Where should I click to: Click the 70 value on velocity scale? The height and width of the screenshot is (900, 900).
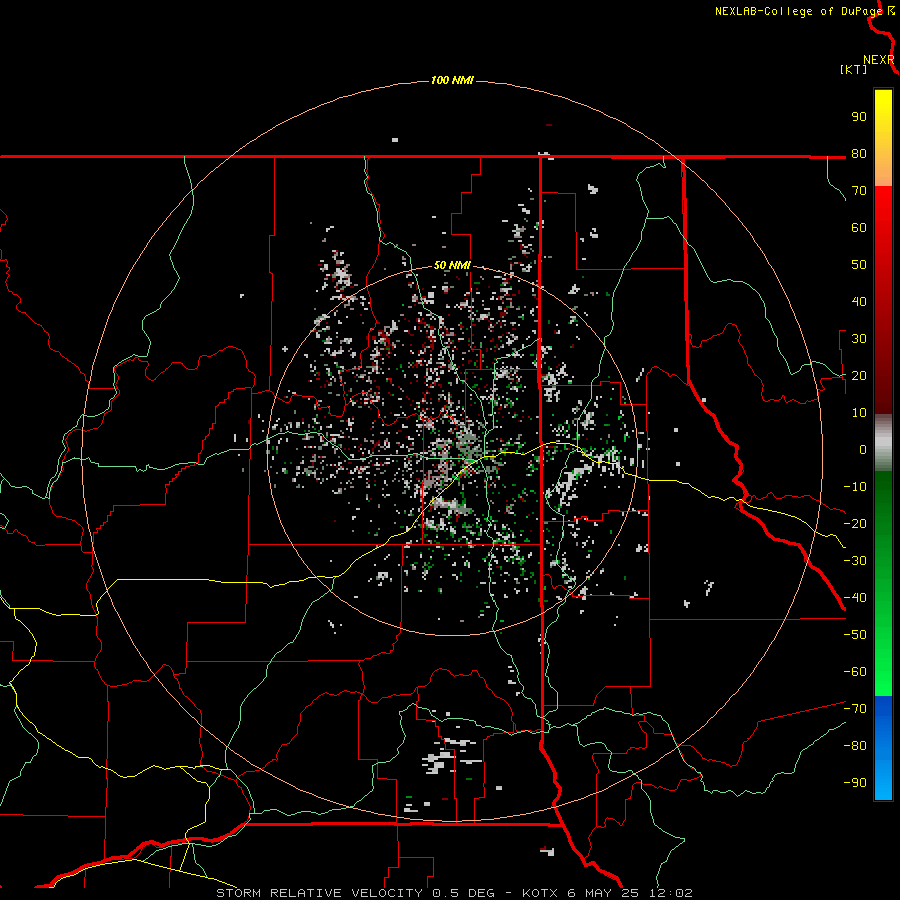coord(859,191)
